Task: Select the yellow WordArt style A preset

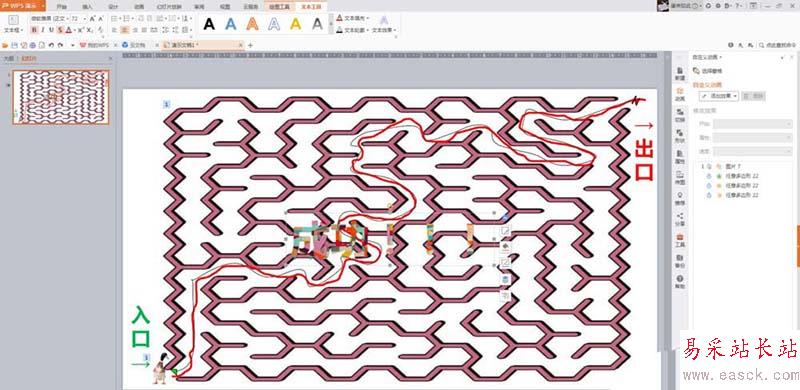Action: (296, 23)
